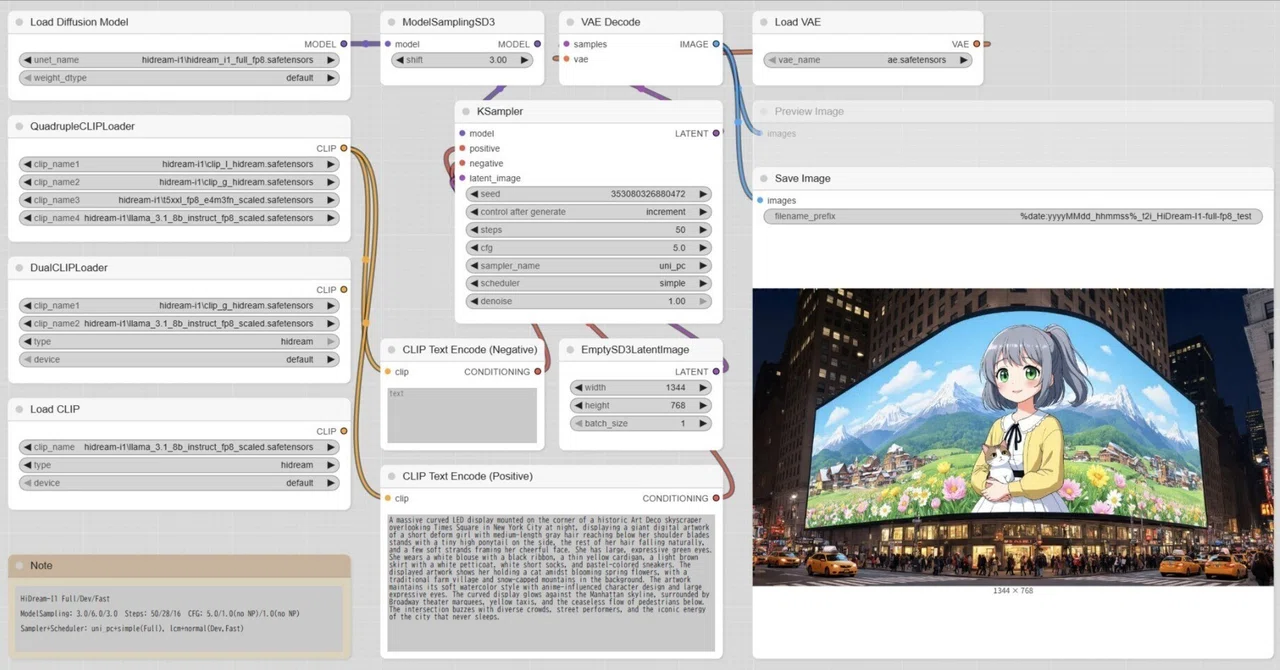Collapse the Save Image node title dot
1280x670 pixels.
coord(762,179)
